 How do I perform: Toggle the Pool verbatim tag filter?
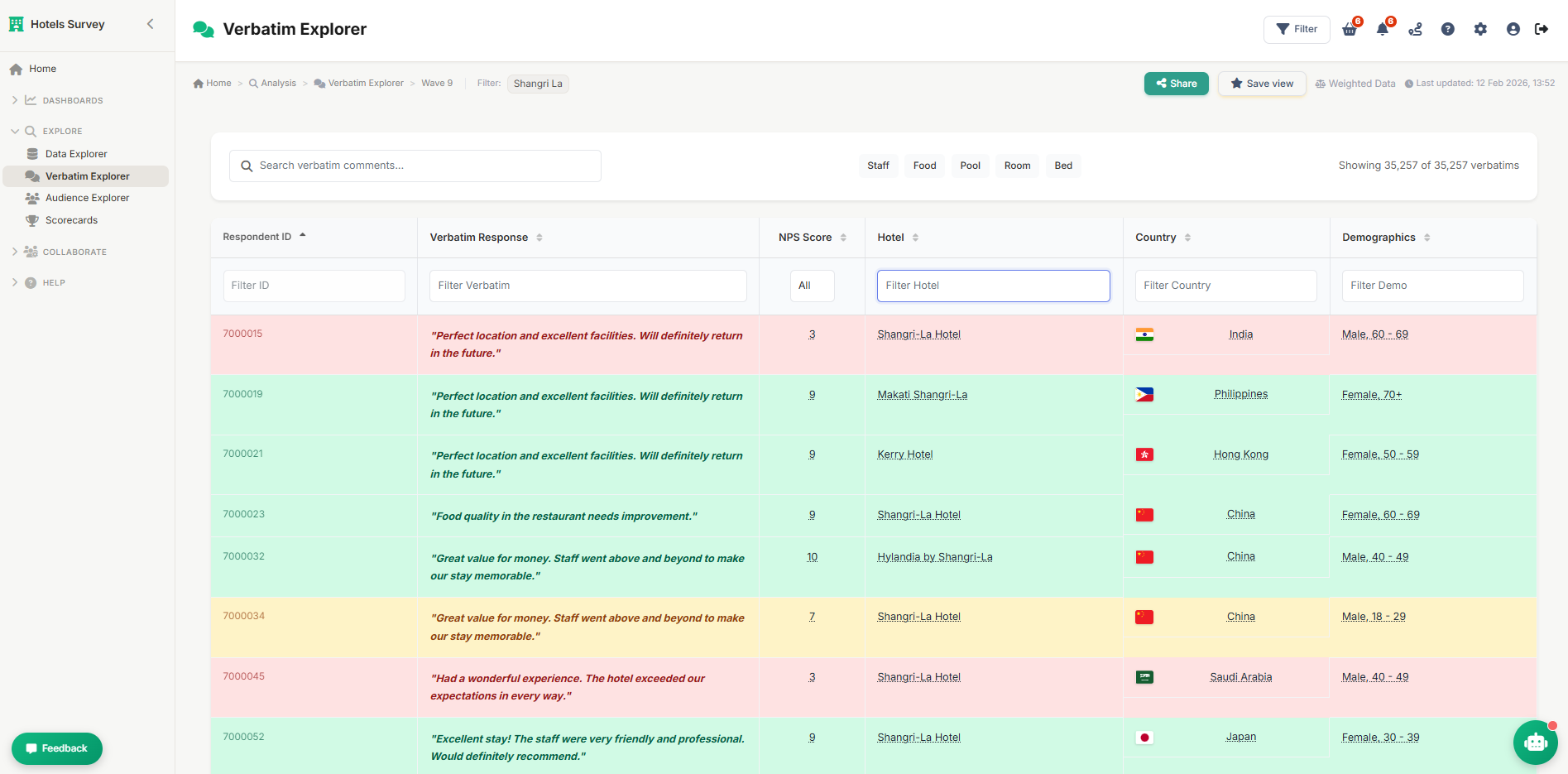(x=970, y=166)
